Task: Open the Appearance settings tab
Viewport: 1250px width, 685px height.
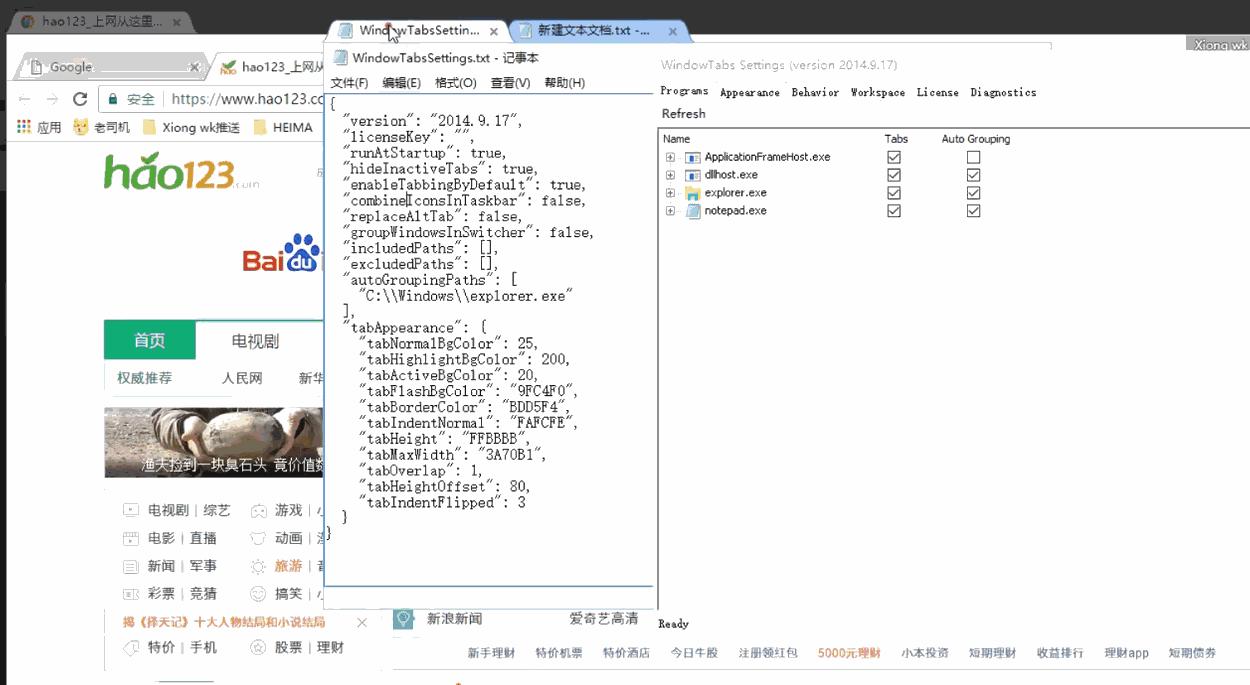Action: click(749, 92)
